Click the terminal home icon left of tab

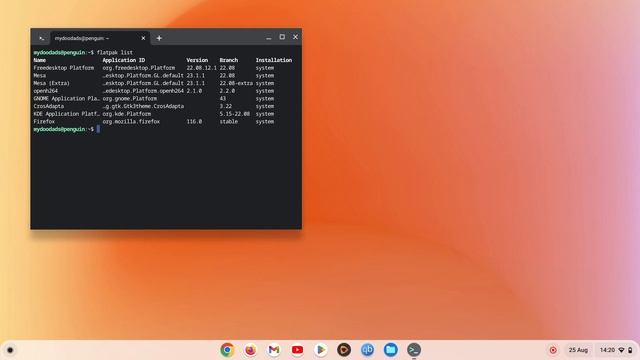click(42, 38)
